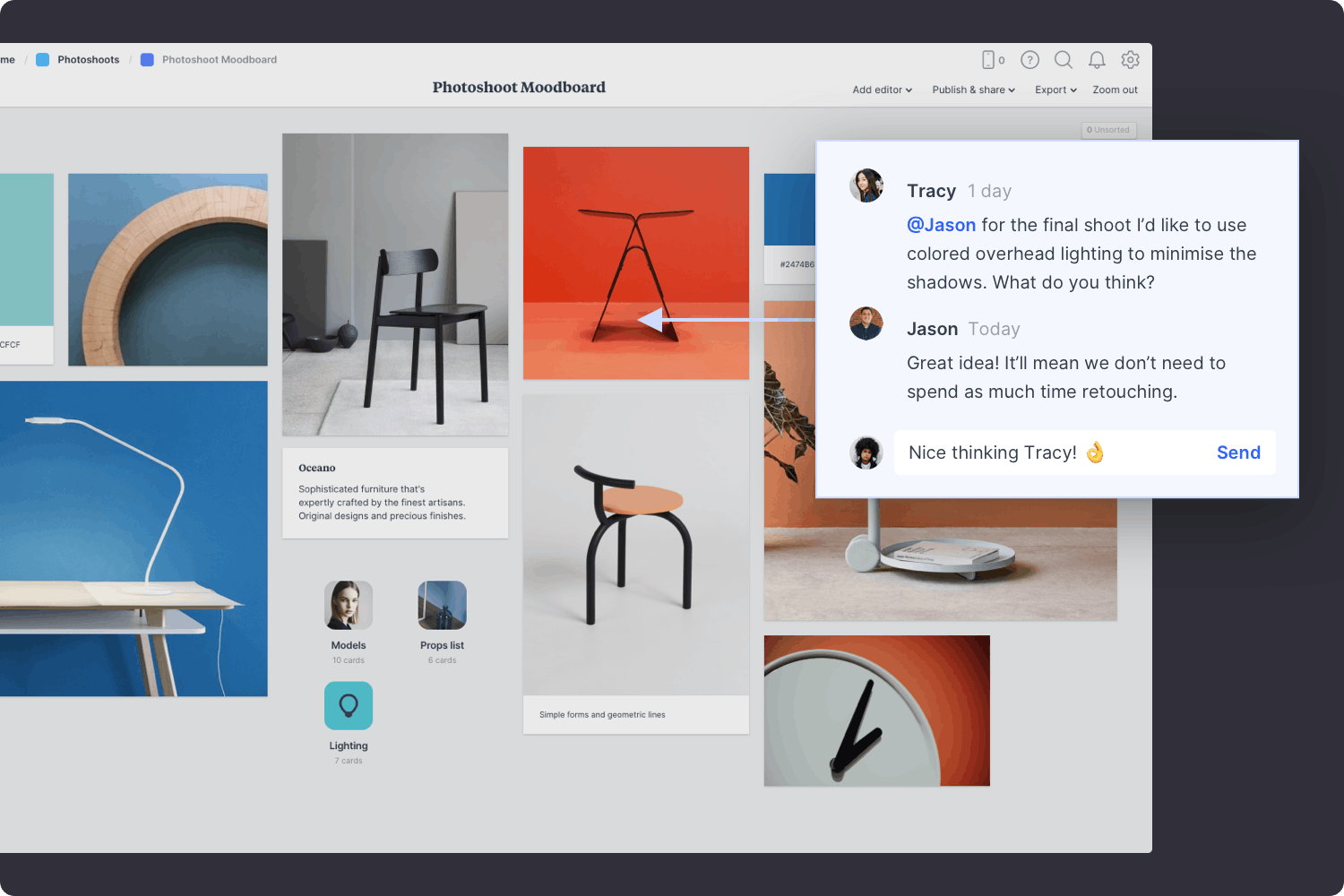The width and height of the screenshot is (1344, 896).
Task: Open the settings gear icon
Action: pyautogui.click(x=1131, y=60)
